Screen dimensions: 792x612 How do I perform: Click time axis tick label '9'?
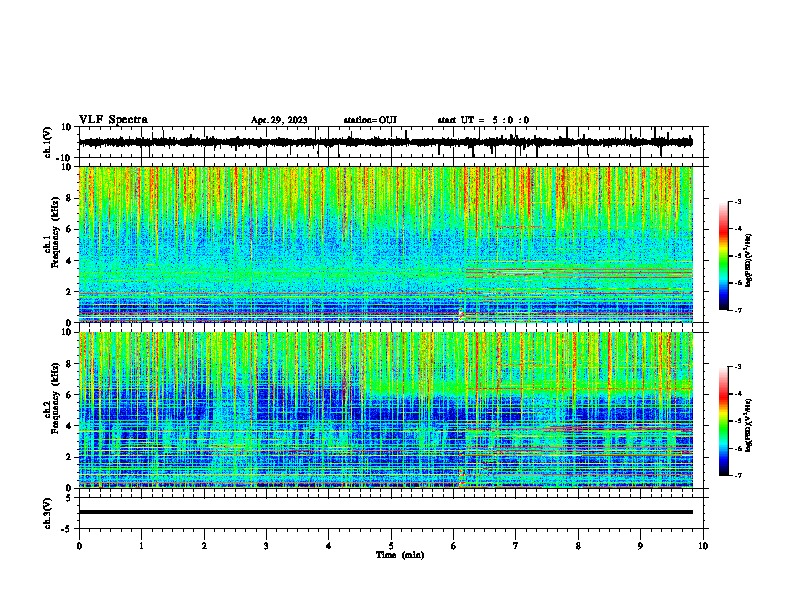click(x=640, y=546)
